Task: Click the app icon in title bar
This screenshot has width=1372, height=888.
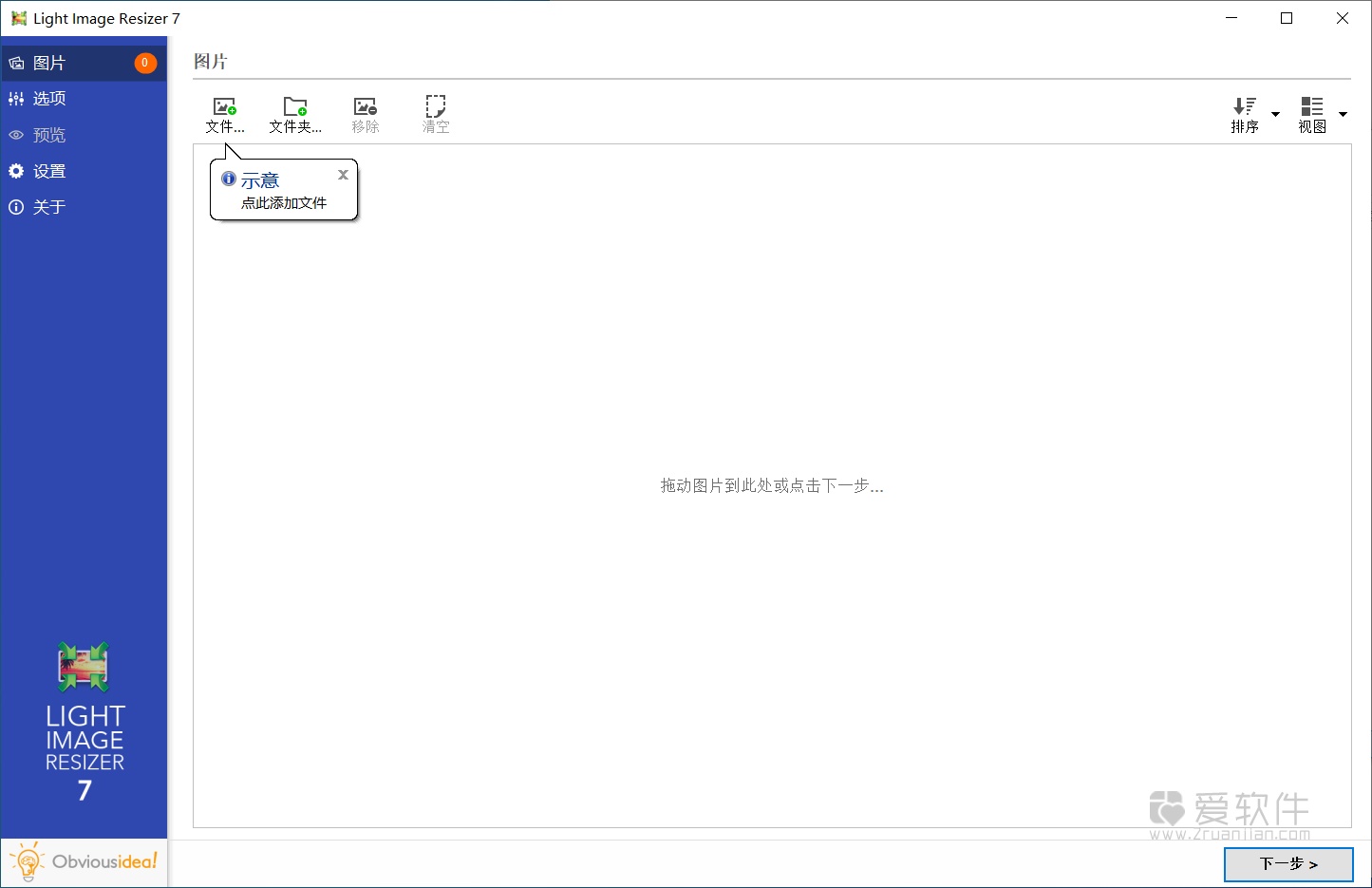Action: 19,18
